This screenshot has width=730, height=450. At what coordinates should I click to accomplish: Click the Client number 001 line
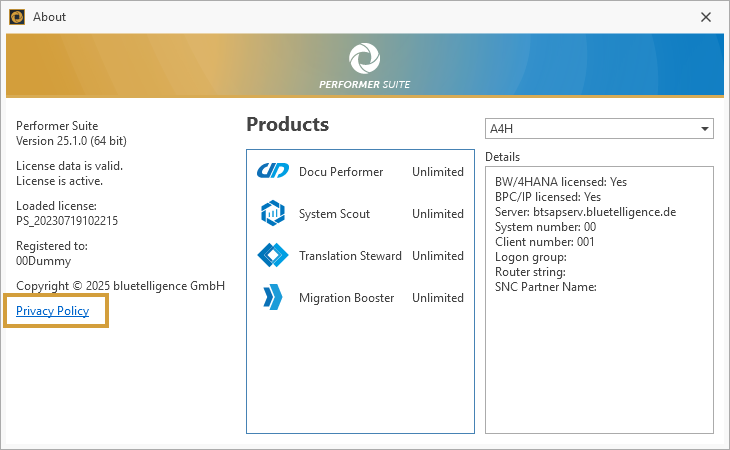coord(545,242)
